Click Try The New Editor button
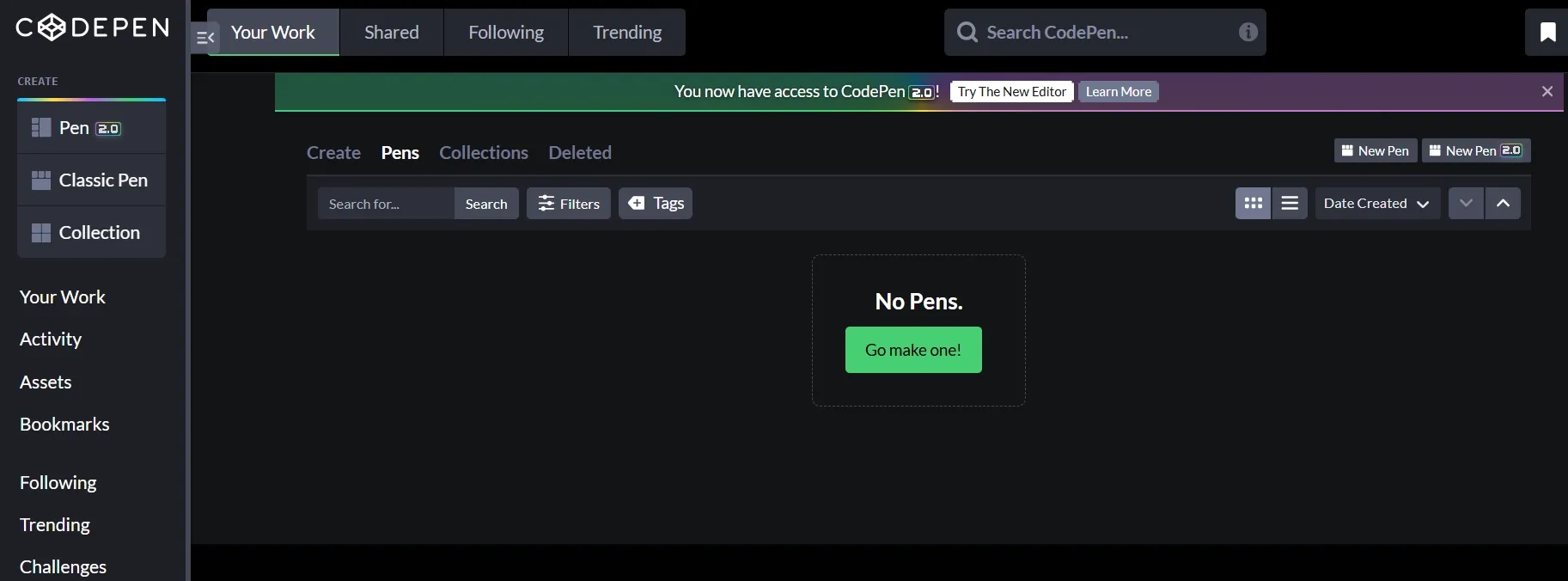1568x581 pixels. (x=1012, y=92)
